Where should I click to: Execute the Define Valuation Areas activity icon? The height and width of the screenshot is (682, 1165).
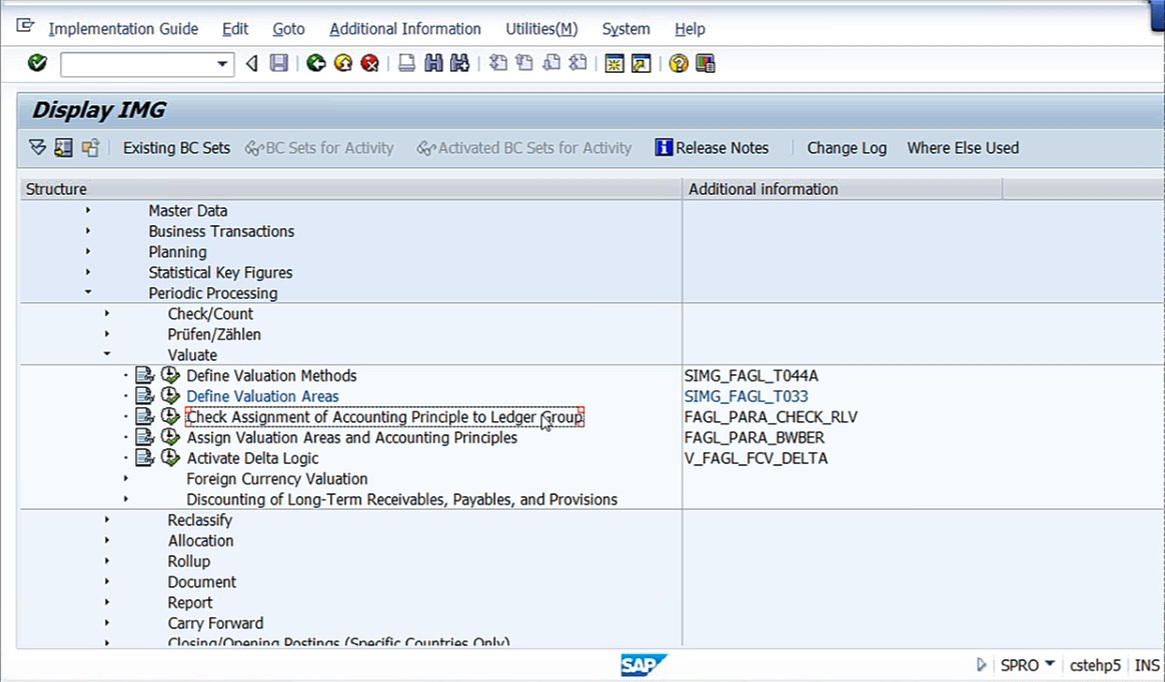click(x=170, y=396)
